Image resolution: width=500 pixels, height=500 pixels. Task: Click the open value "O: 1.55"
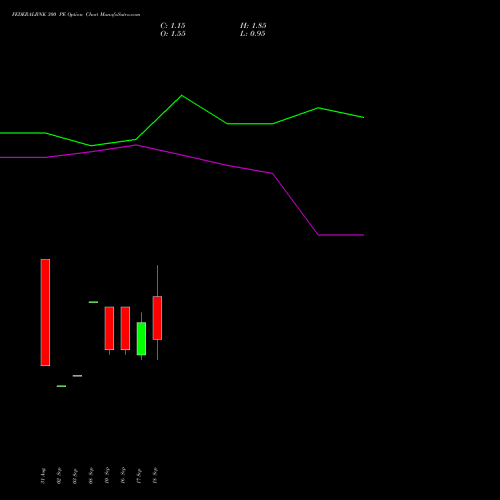173,34
